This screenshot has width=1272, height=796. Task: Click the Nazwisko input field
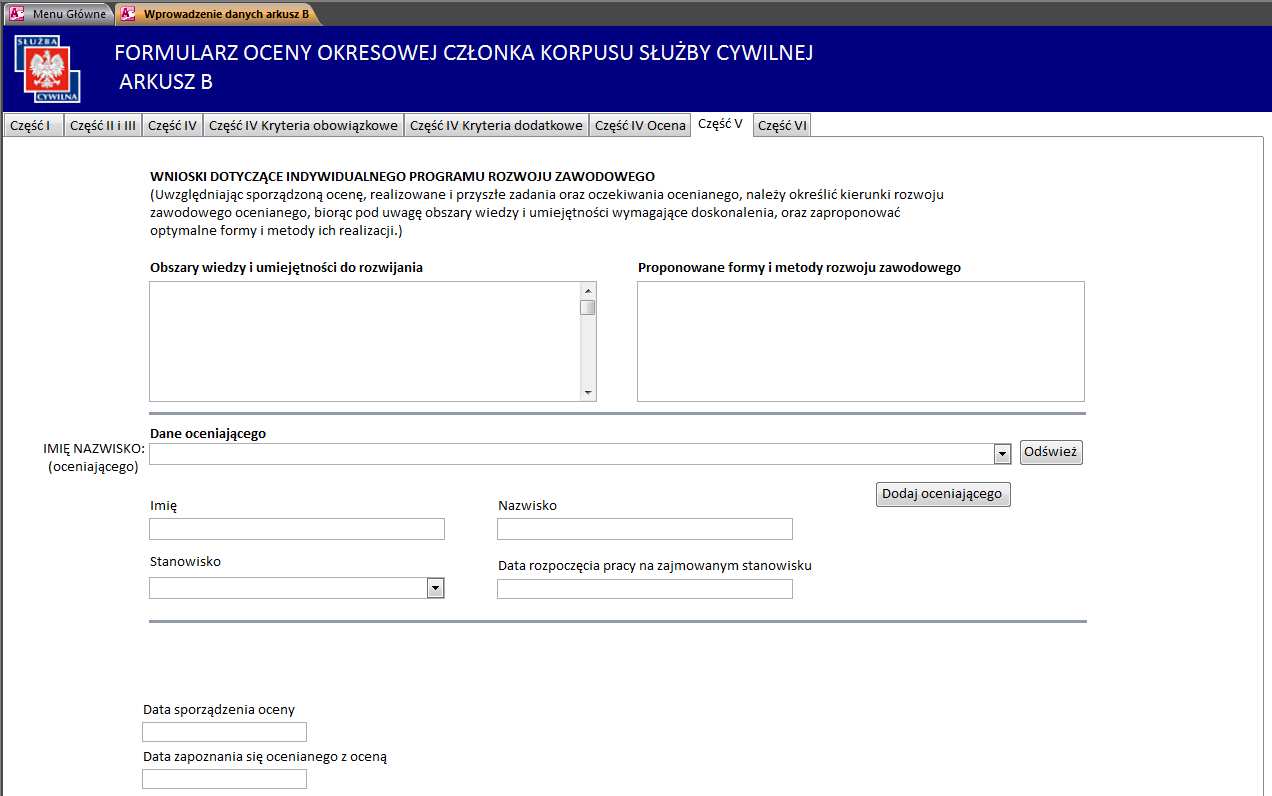645,529
